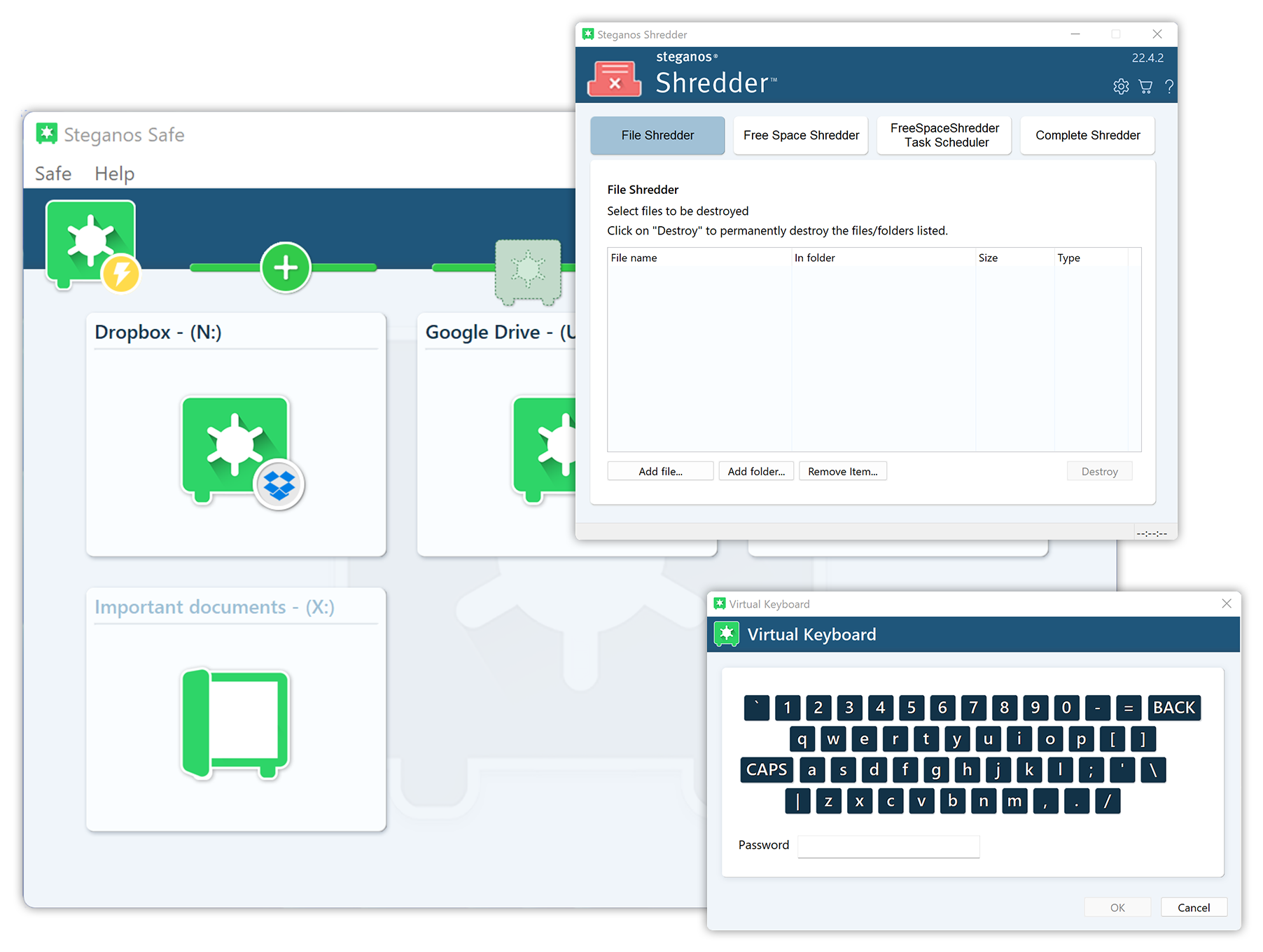Click the 'q' key on virtual keyboard
Image resolution: width=1263 pixels, height=952 pixels.
click(802, 738)
